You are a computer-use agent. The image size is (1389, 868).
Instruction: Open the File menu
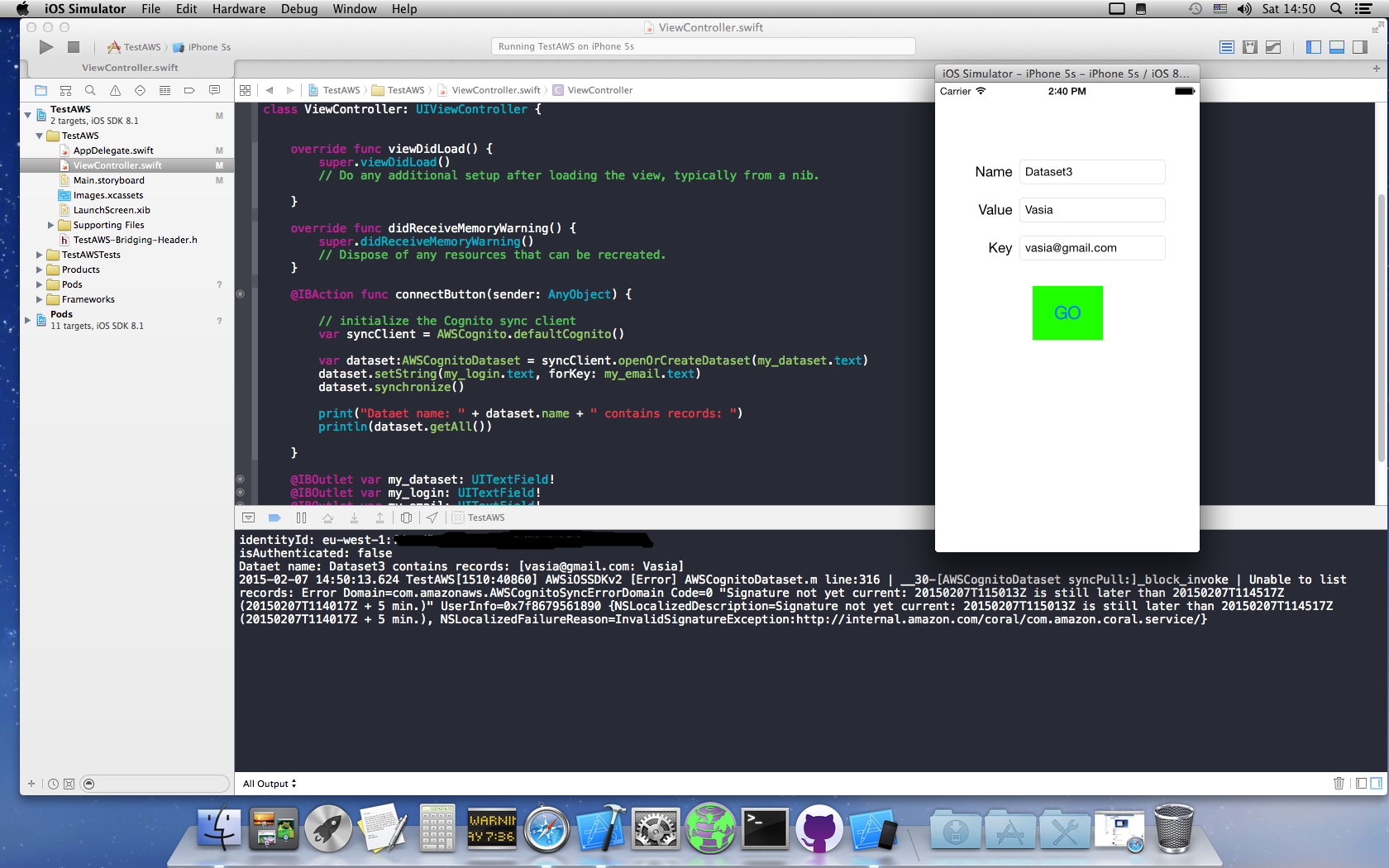[x=150, y=9]
